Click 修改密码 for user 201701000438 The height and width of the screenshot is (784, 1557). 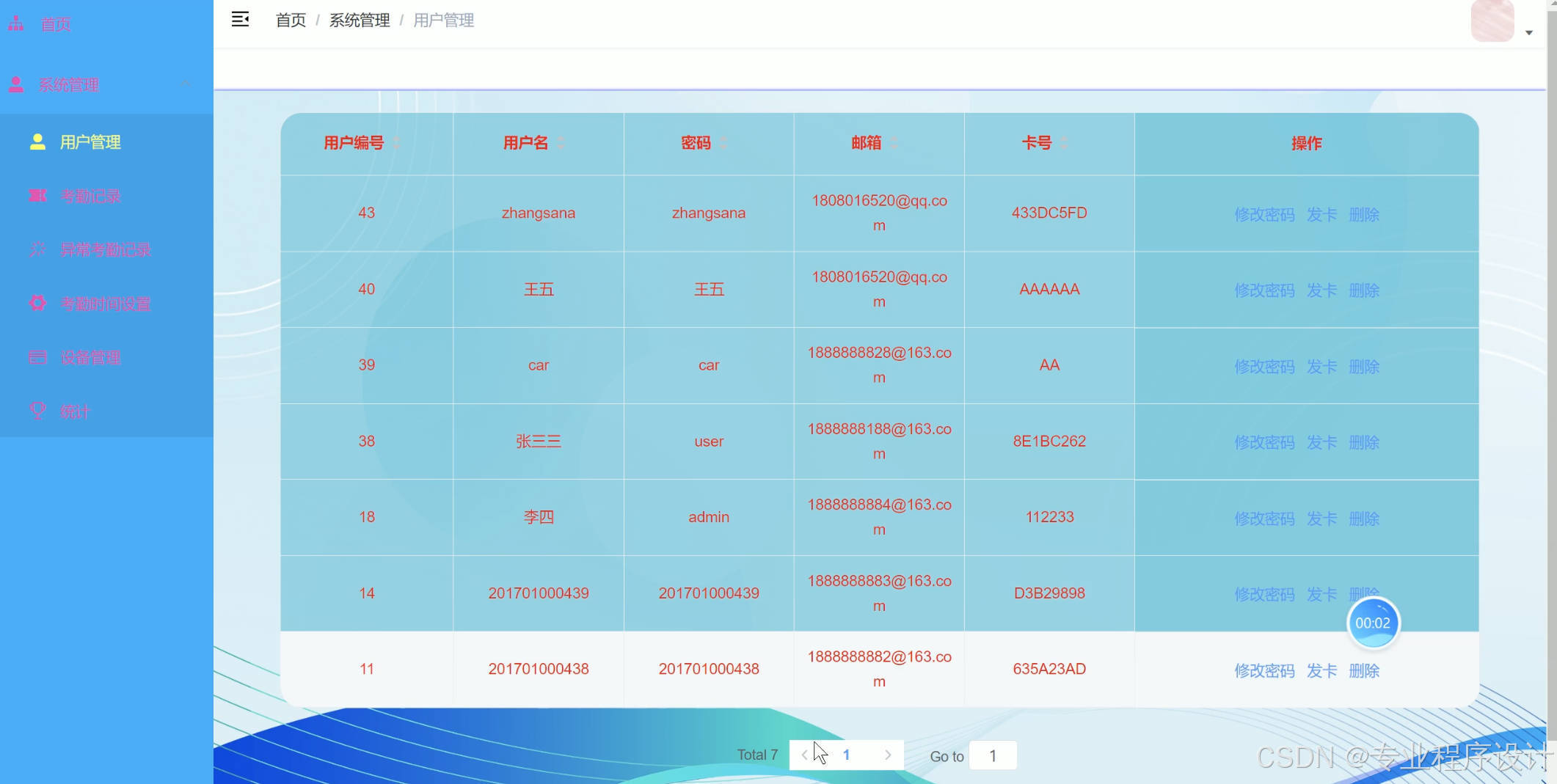1264,670
